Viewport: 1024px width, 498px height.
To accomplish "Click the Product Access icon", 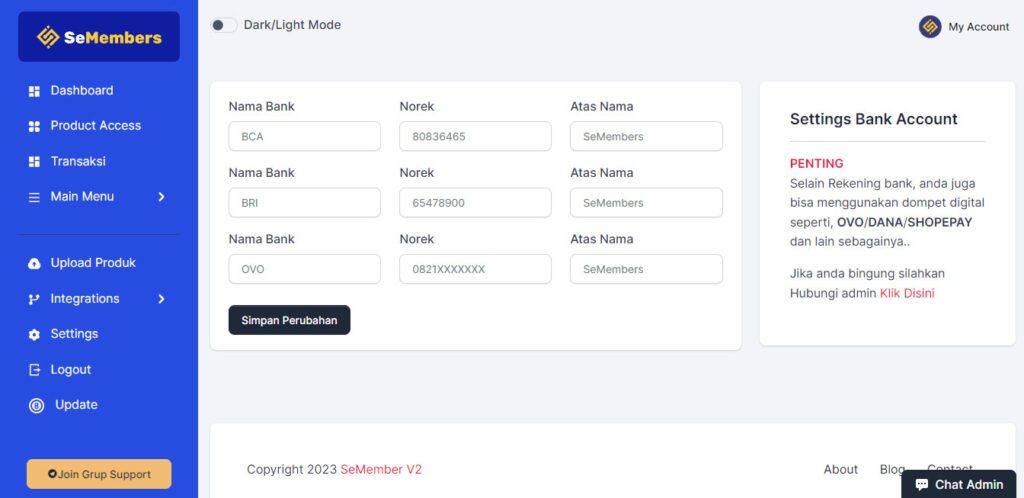I will coord(34,126).
